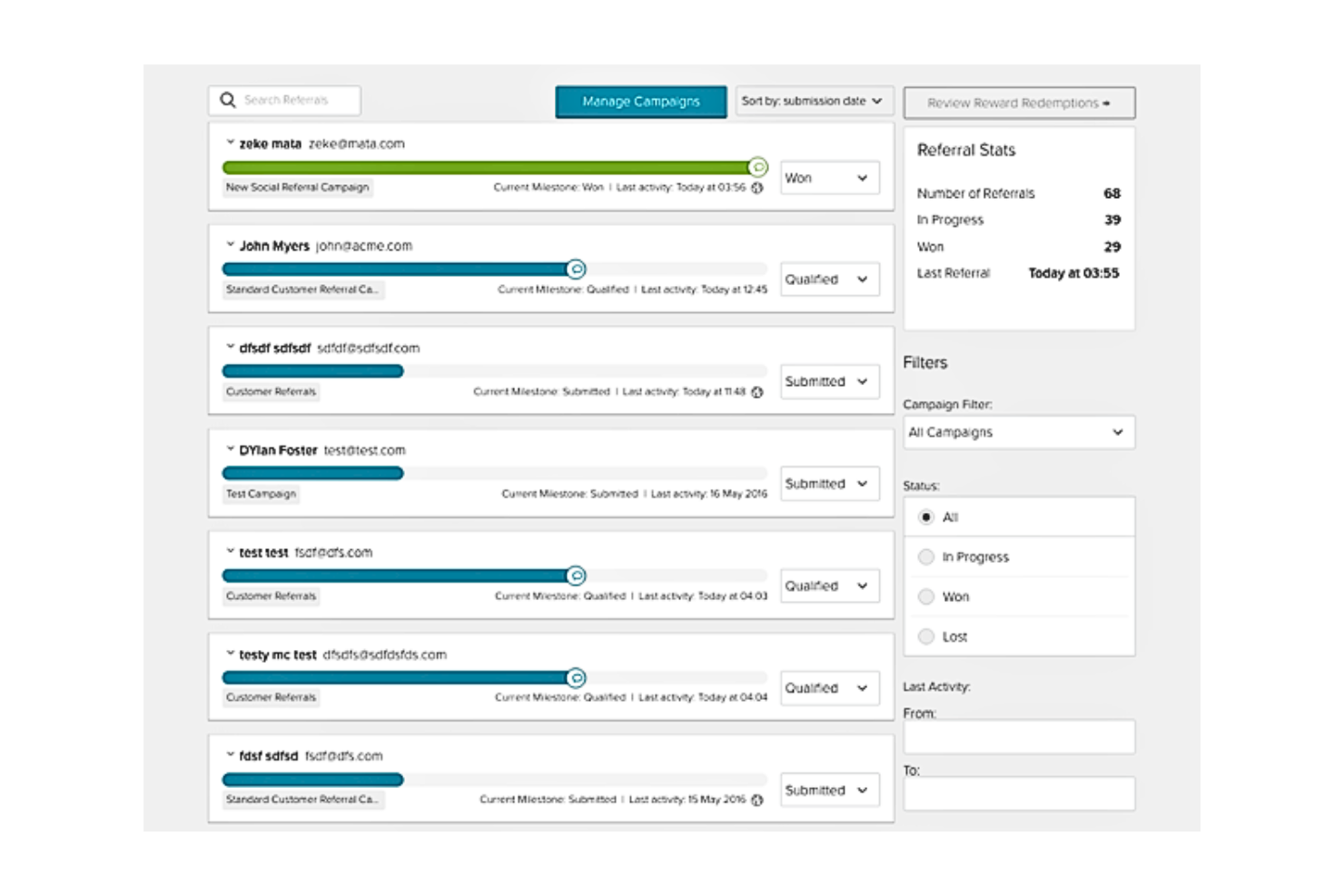Screen dimensions: 1344x896
Task: Click milestone marker on test test bar
Action: point(576,576)
